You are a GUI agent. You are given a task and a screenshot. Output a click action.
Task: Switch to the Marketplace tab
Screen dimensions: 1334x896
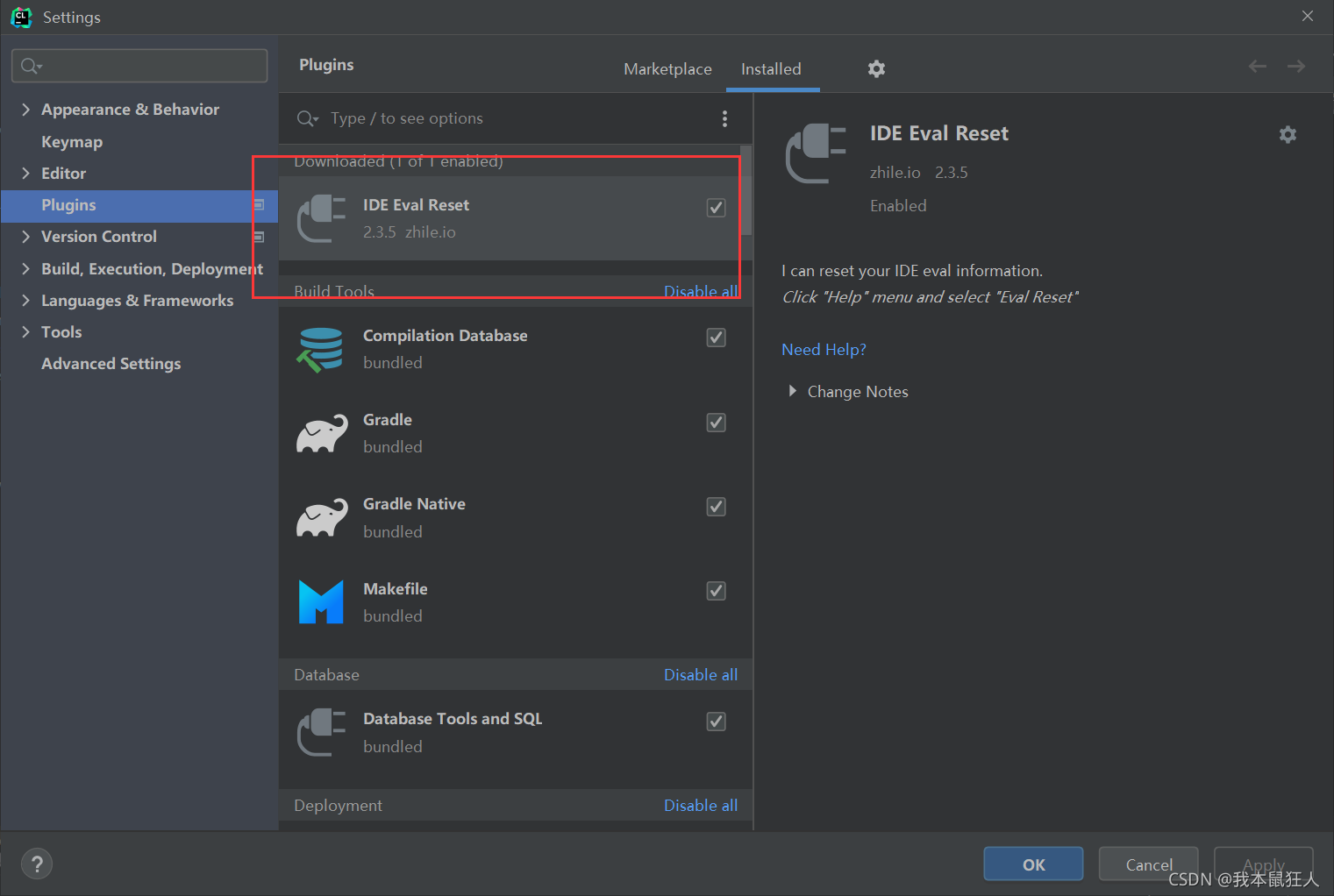[x=667, y=68]
